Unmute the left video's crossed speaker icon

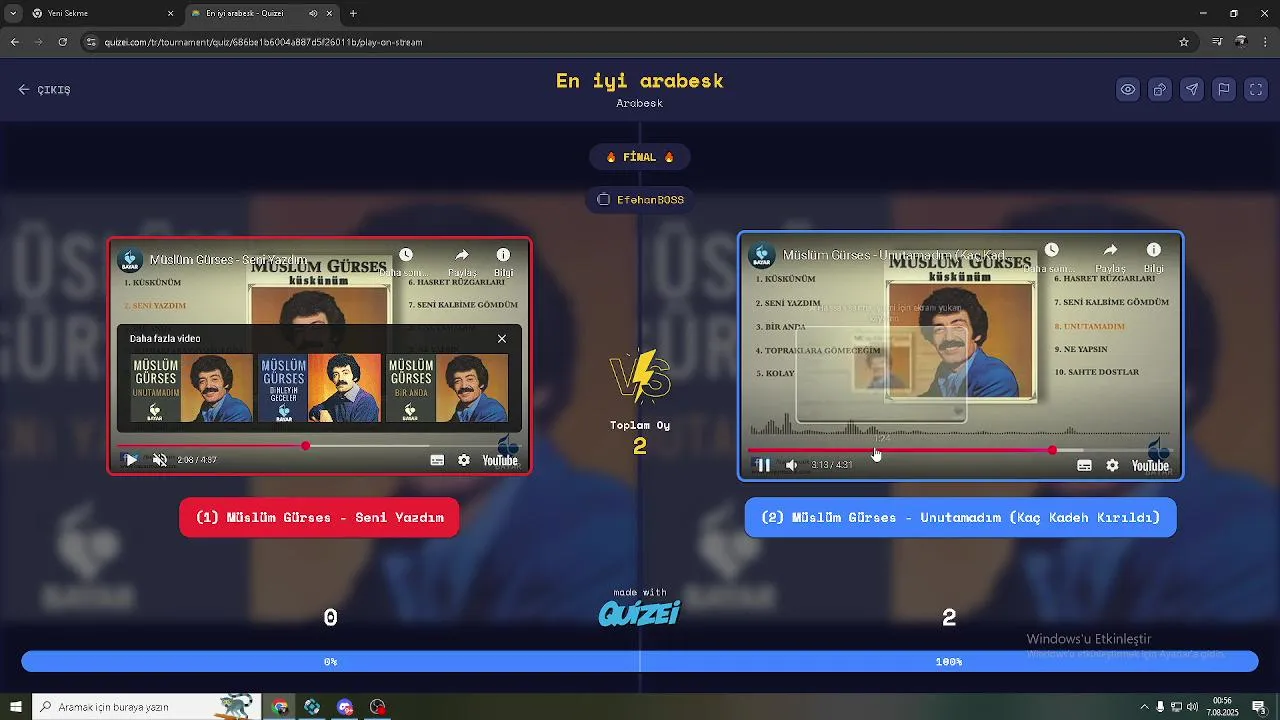pos(159,460)
